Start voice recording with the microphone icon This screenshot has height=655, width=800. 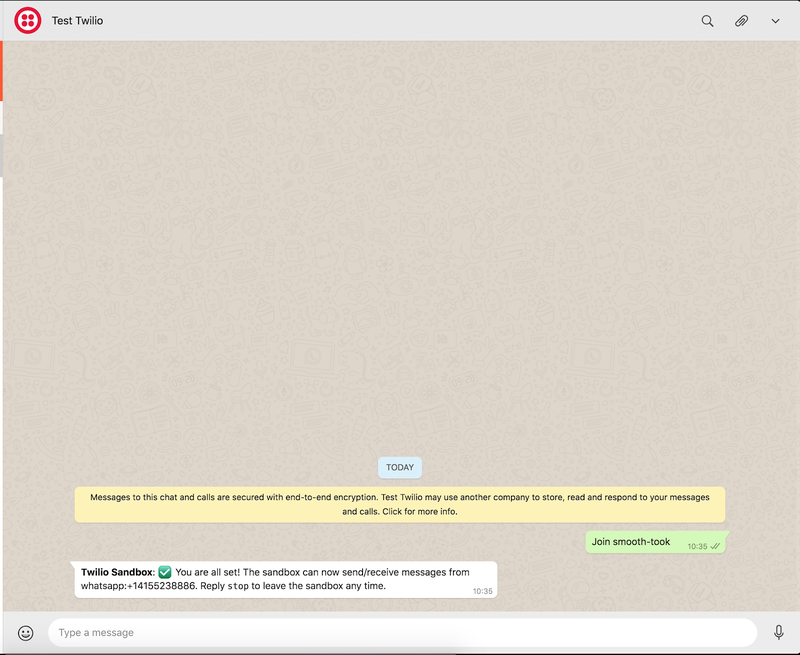point(778,631)
